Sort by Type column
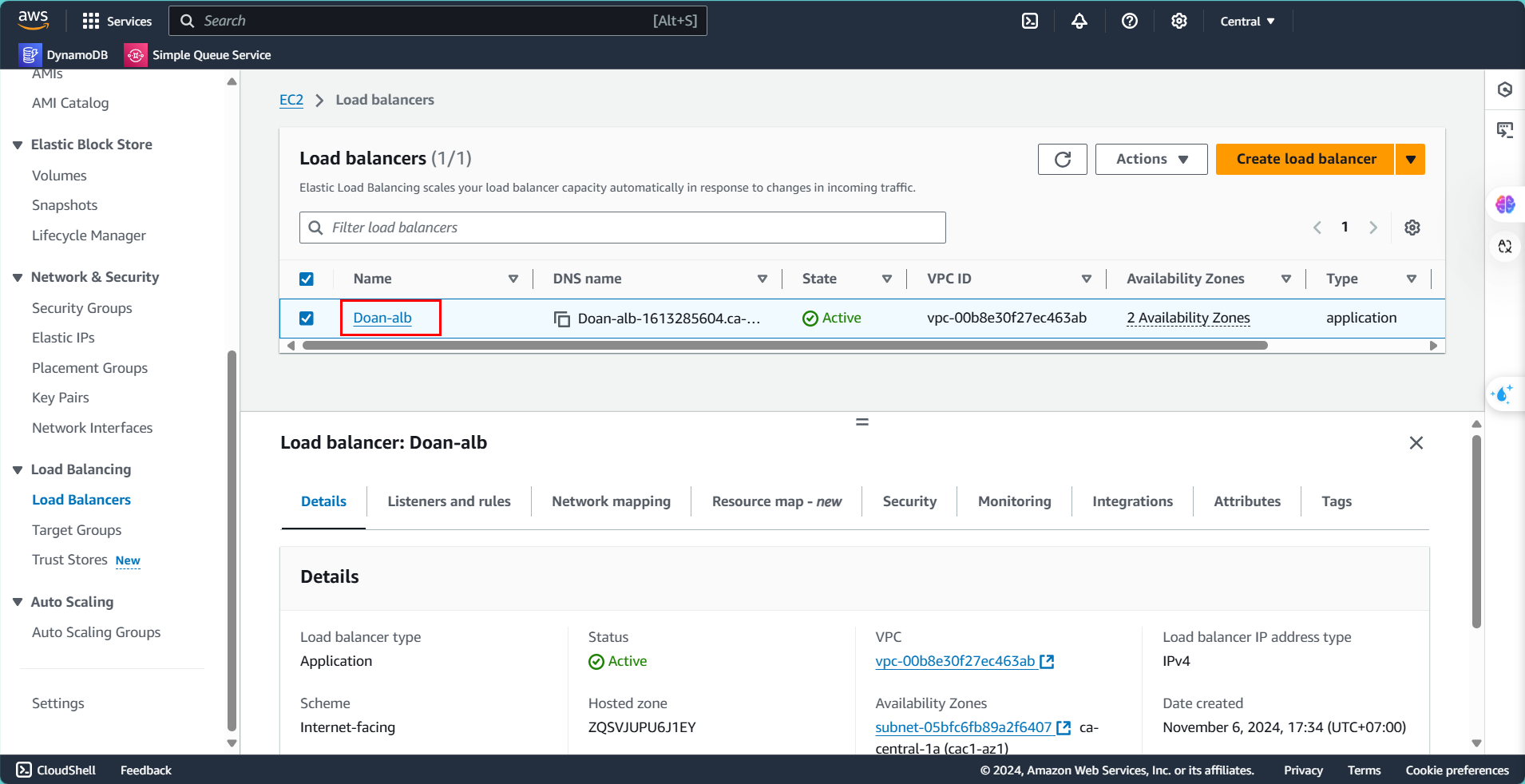 (x=1412, y=279)
